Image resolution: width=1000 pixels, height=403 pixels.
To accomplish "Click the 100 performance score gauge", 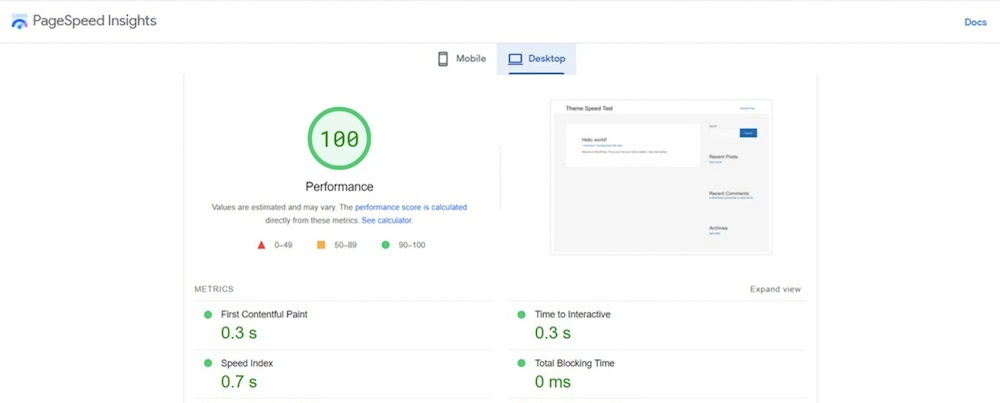I will [x=339, y=139].
